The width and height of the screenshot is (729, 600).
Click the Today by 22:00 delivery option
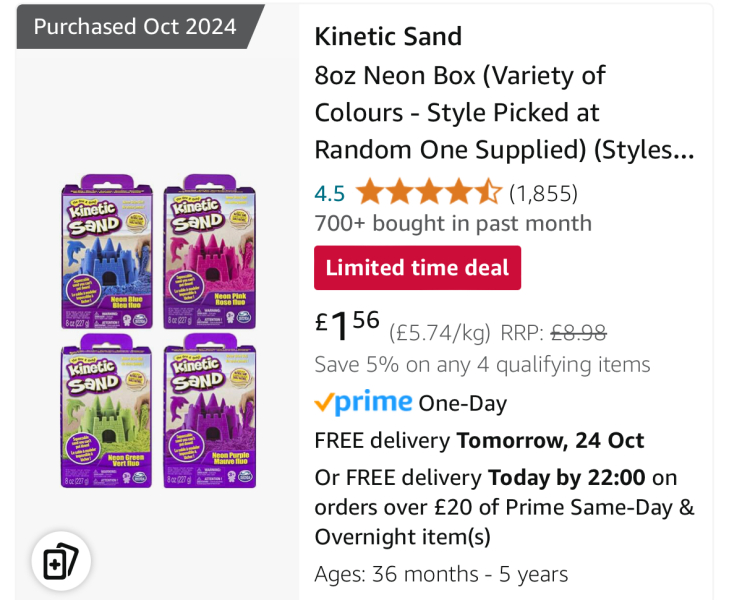pos(567,477)
